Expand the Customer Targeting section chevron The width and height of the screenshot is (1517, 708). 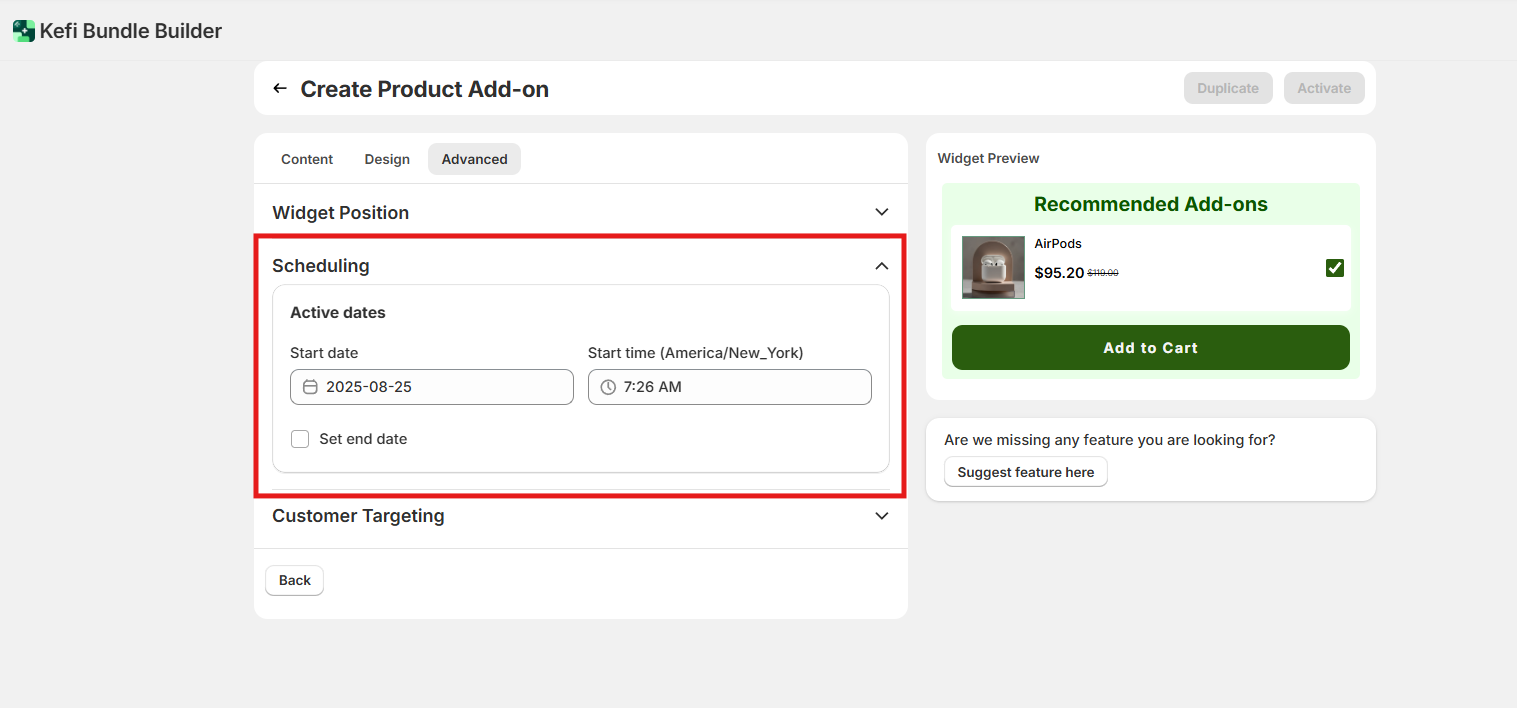point(881,516)
